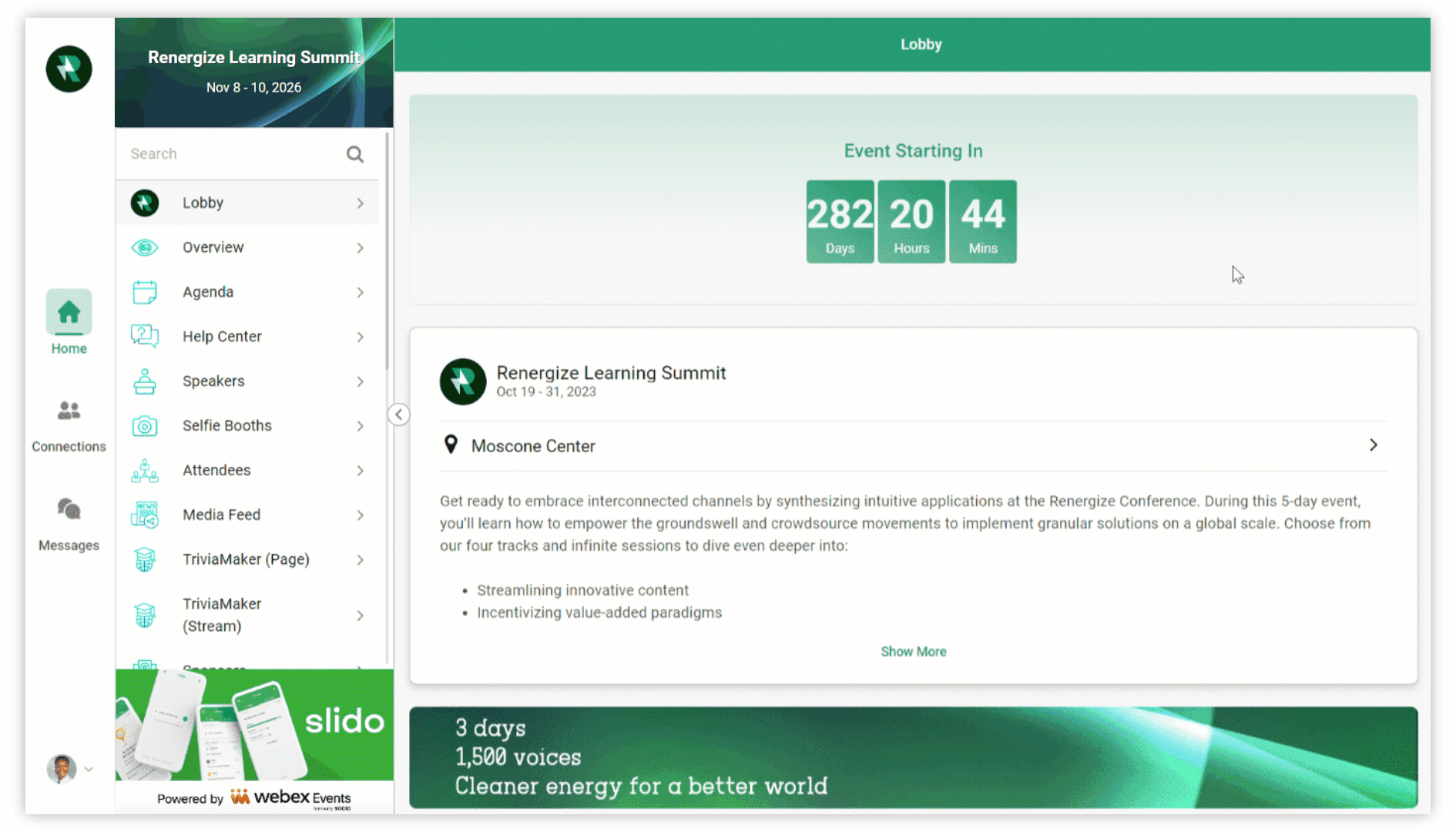Click the Media Feed news icon
This screenshot has width=1456, height=832.
coord(145,515)
